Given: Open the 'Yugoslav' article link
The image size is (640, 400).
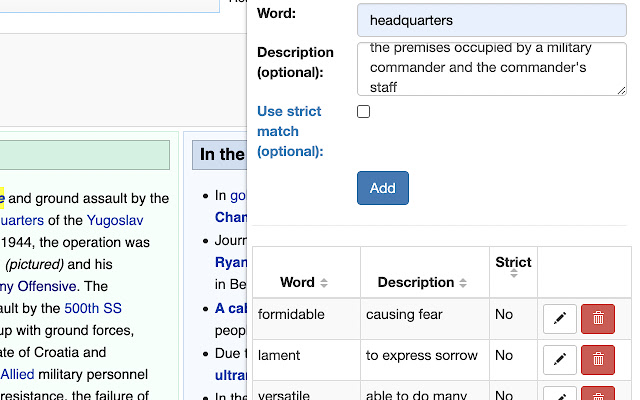Looking at the screenshot, I should click(115, 220).
